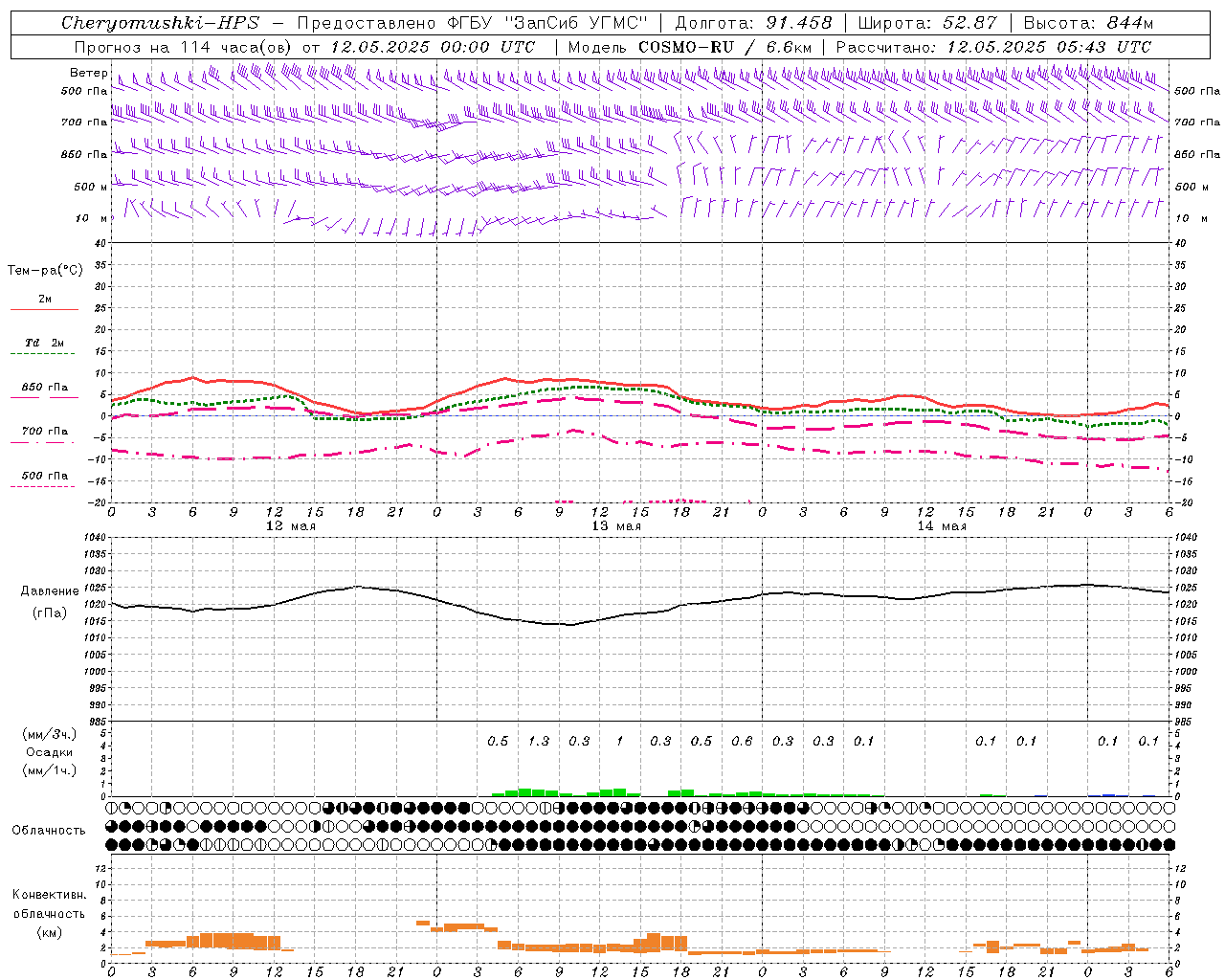Click the Осадки precipitation label

(x=50, y=752)
